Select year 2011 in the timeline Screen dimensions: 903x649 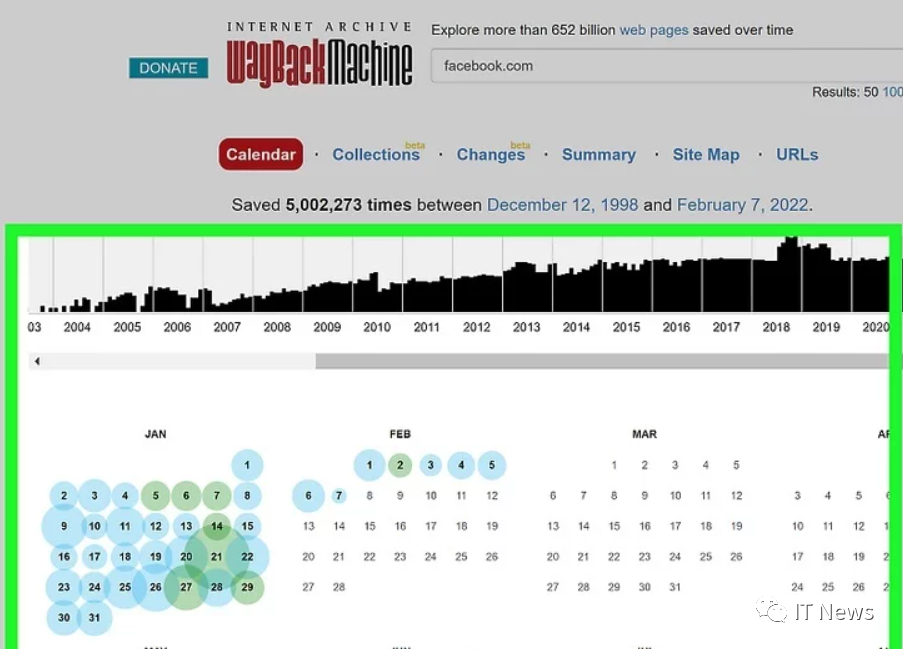tap(427, 327)
